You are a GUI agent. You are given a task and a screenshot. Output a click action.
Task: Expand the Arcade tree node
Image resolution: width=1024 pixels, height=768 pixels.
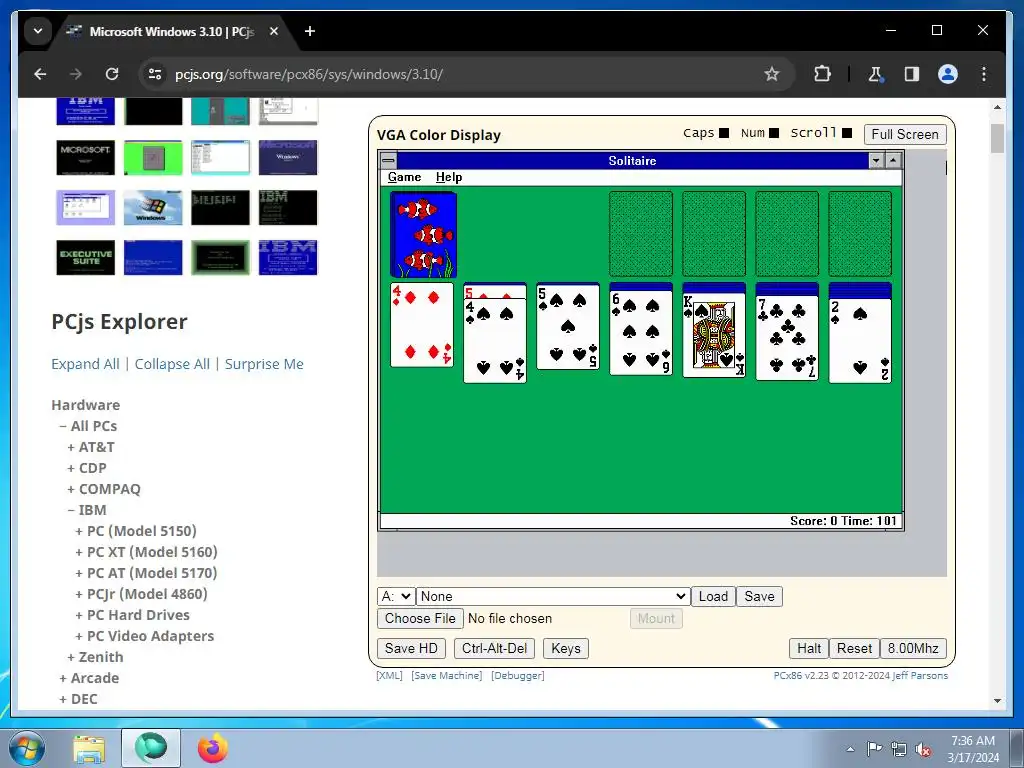pos(89,678)
